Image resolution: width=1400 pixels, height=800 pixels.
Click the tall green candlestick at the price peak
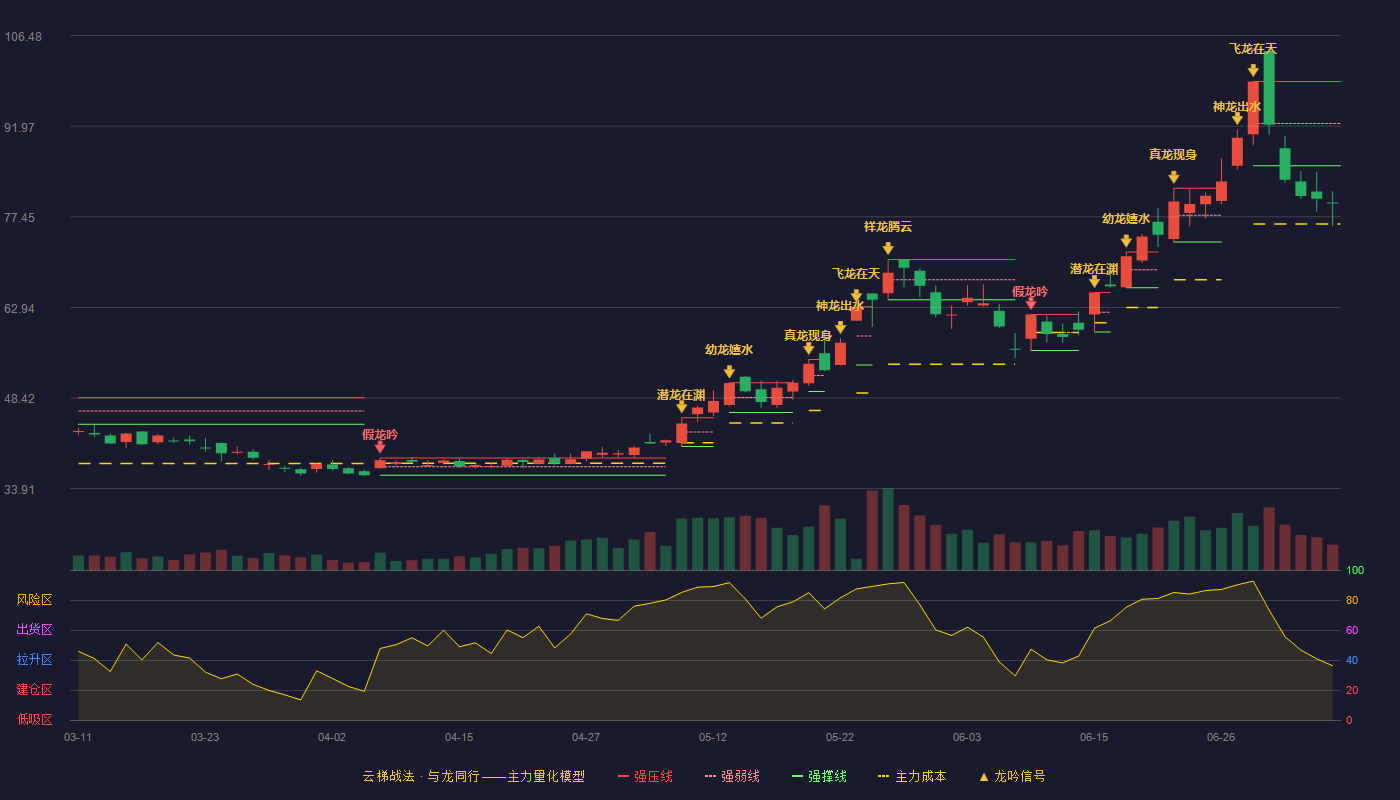click(x=1269, y=88)
